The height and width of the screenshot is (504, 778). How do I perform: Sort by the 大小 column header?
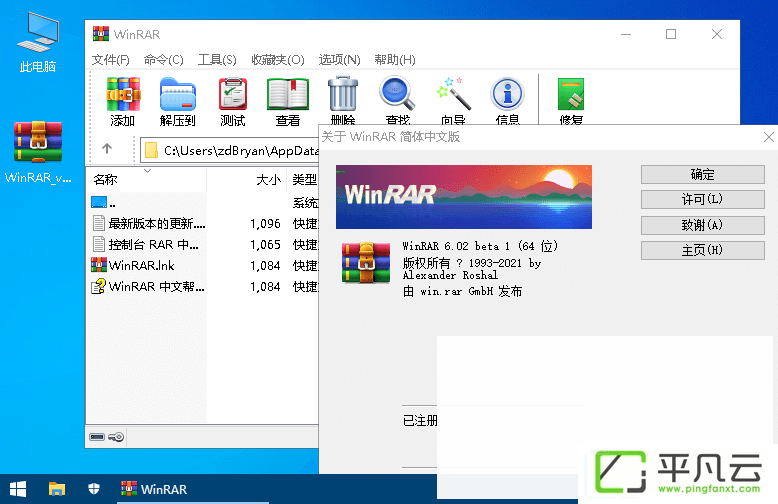[247, 180]
